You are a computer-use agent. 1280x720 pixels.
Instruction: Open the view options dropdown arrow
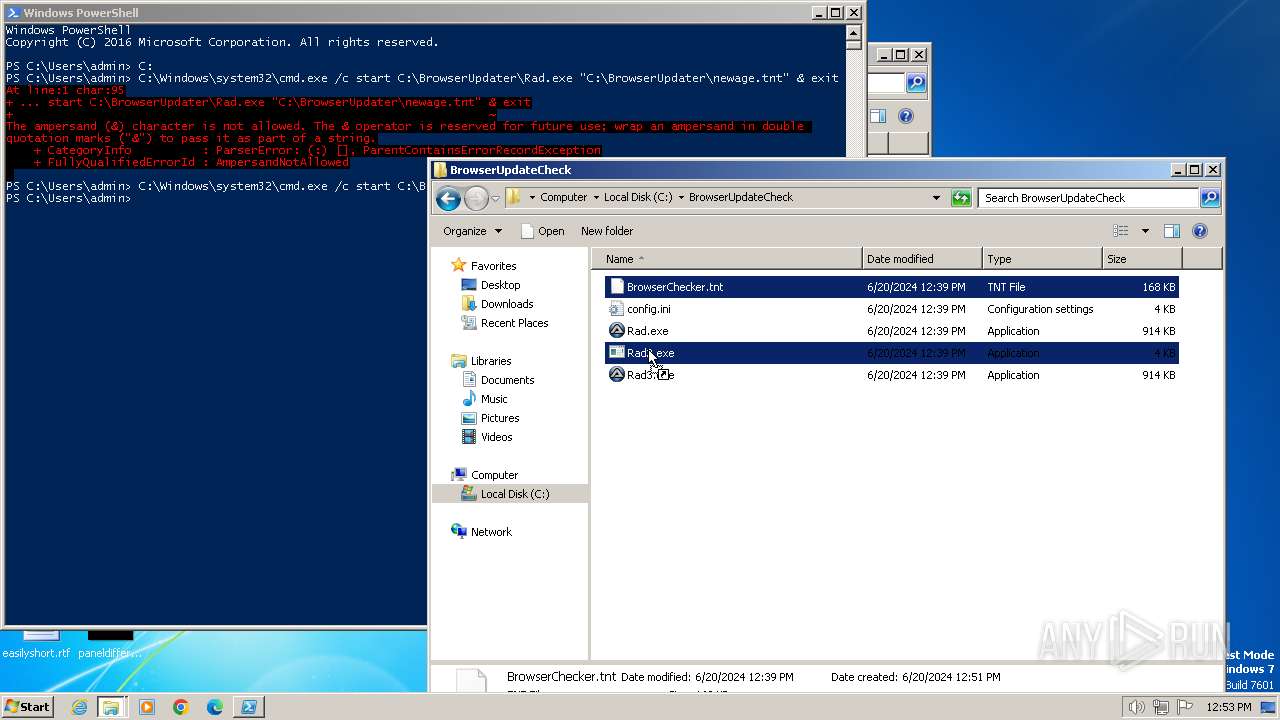coord(1145,231)
